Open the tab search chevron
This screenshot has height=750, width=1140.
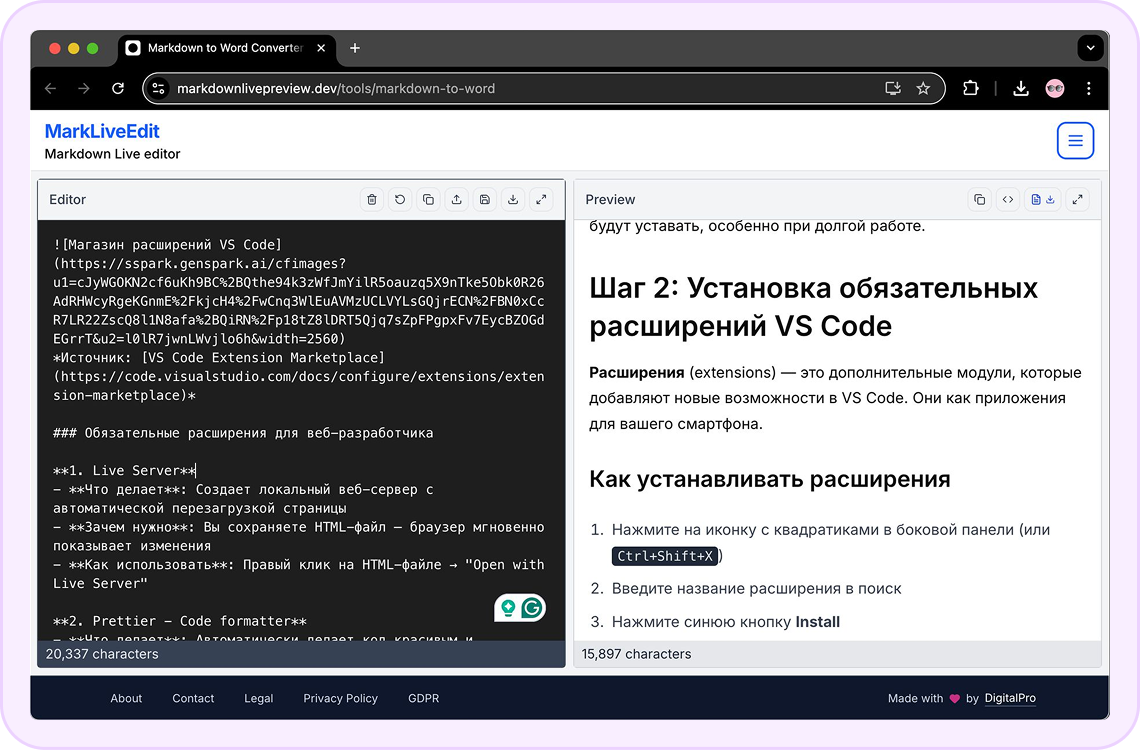coord(1090,47)
